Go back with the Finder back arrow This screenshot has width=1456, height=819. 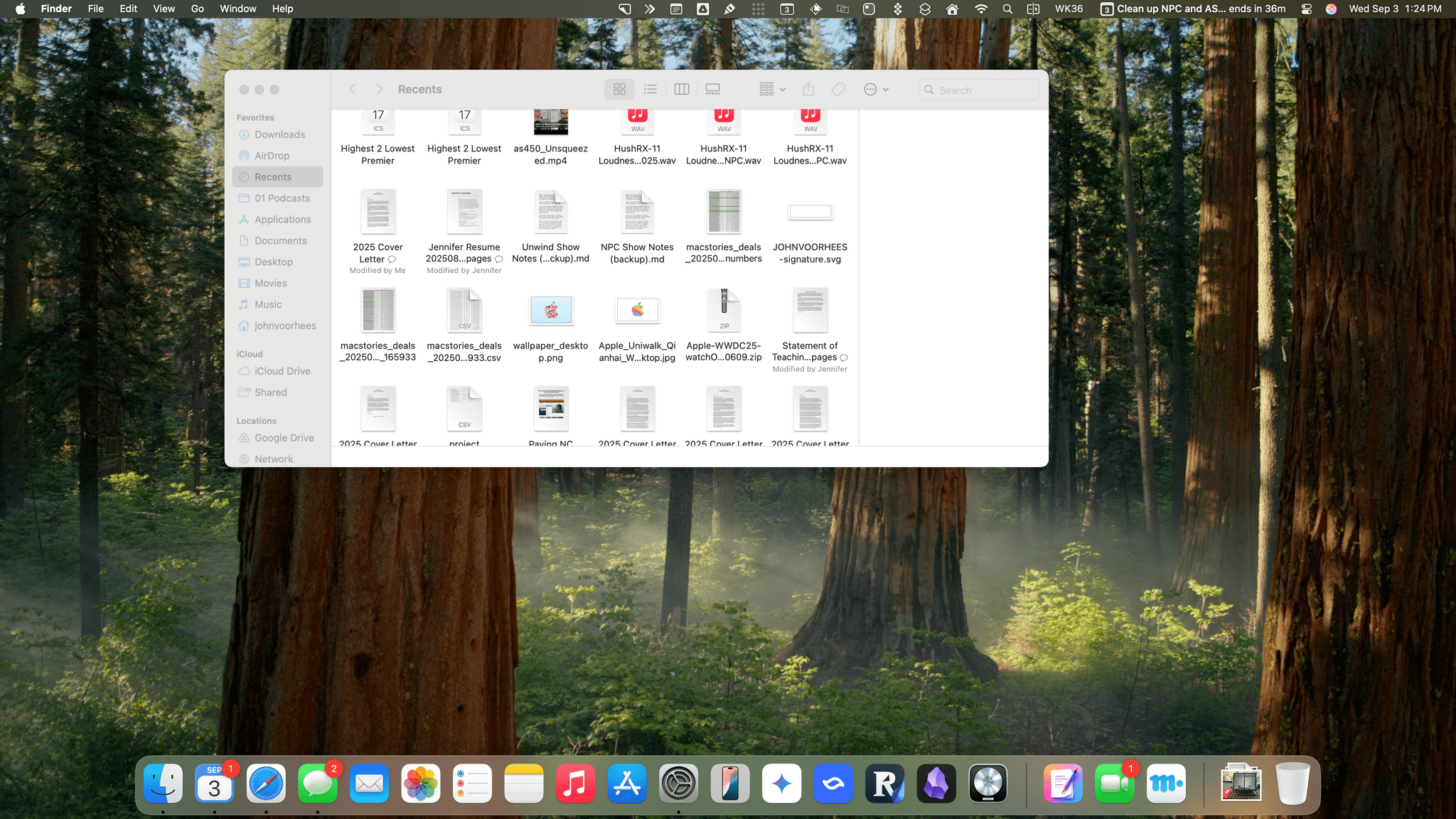pyautogui.click(x=353, y=90)
